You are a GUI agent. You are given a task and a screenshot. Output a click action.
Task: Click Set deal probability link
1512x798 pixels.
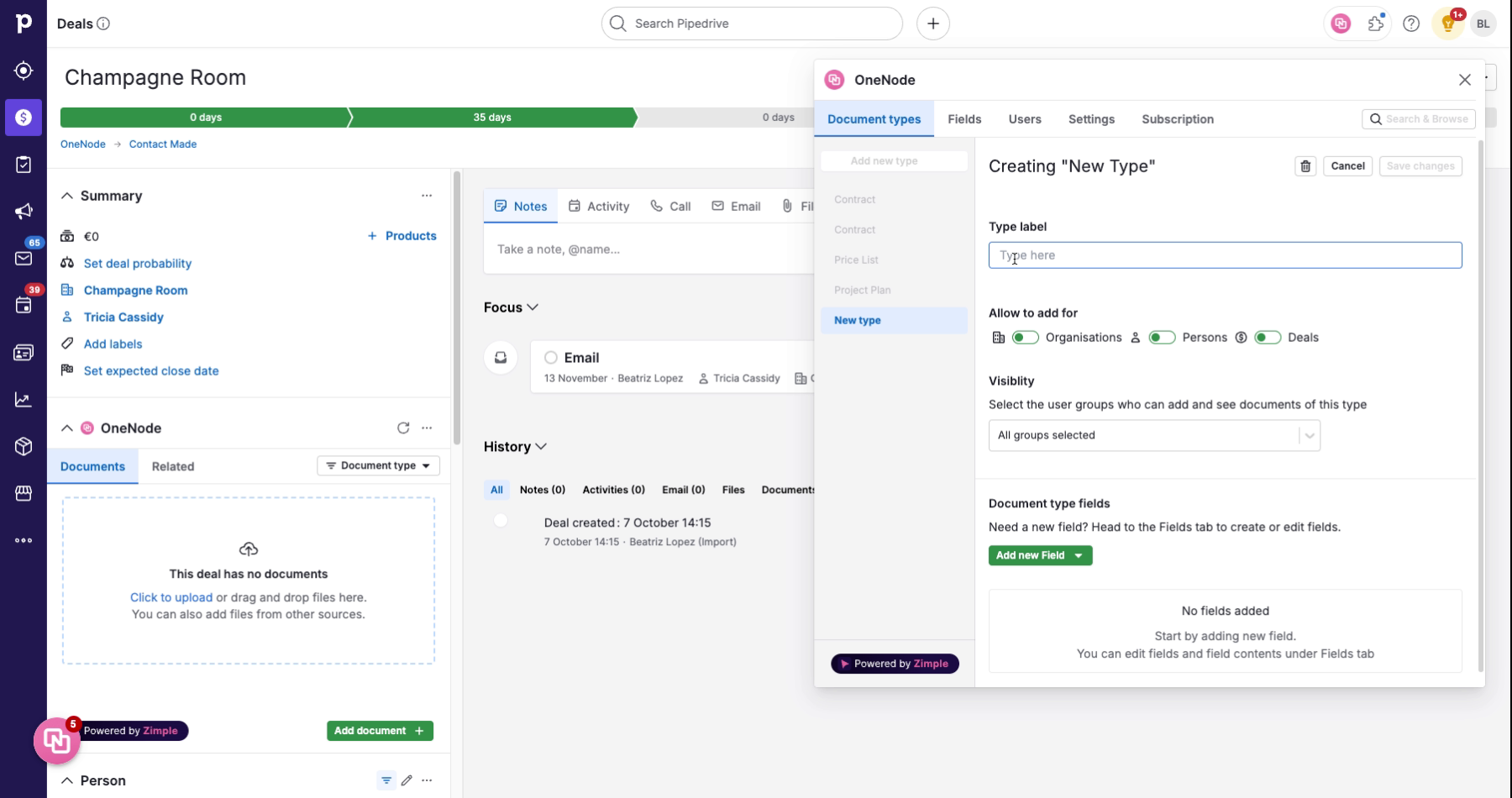click(138, 263)
